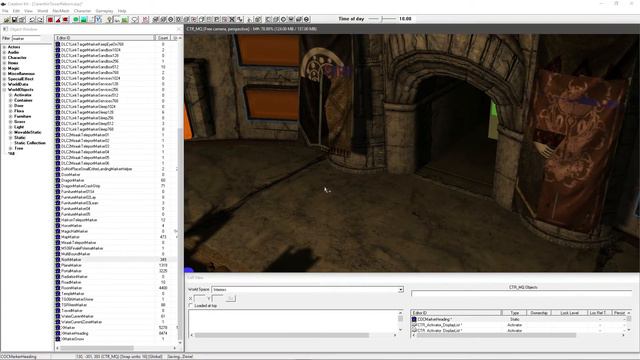Click the pink toolbar icon after speech bubble

(x=145, y=19)
